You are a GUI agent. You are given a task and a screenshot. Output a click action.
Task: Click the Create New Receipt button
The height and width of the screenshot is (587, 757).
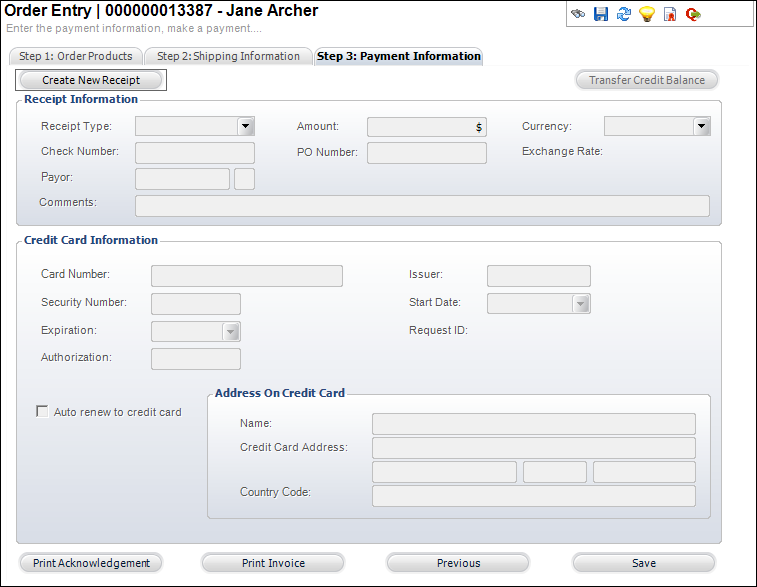click(91, 80)
